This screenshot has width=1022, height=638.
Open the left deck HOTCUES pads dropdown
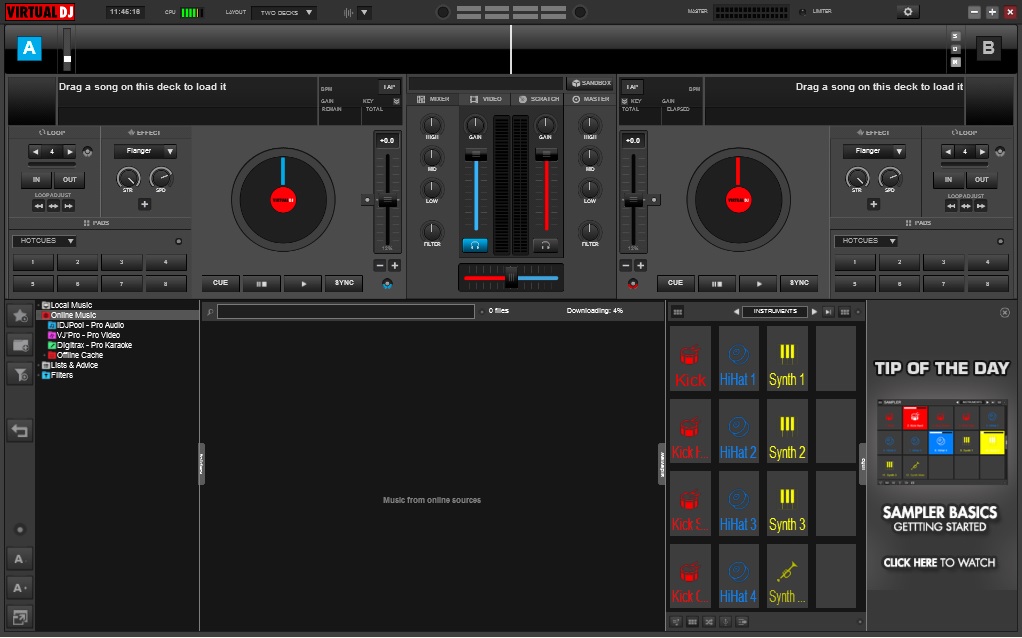click(44, 241)
